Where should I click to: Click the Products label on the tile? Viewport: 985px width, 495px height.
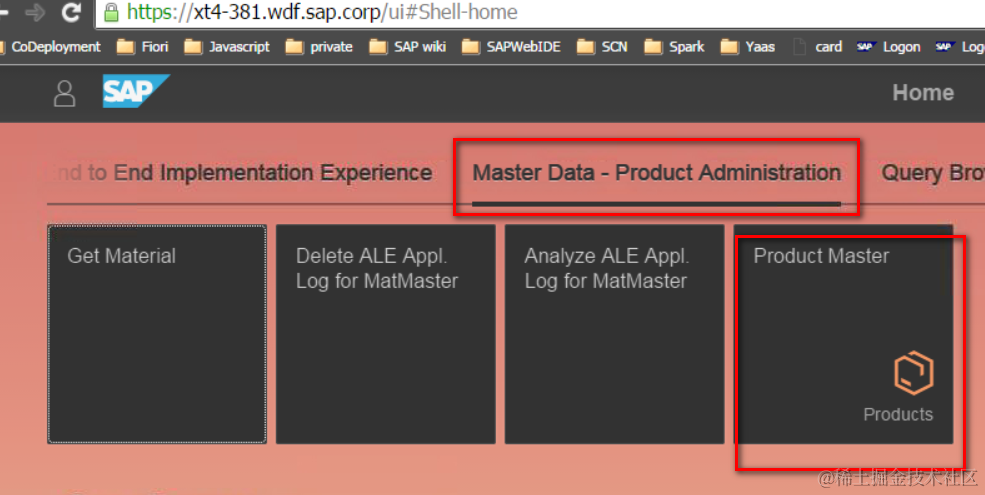(898, 415)
